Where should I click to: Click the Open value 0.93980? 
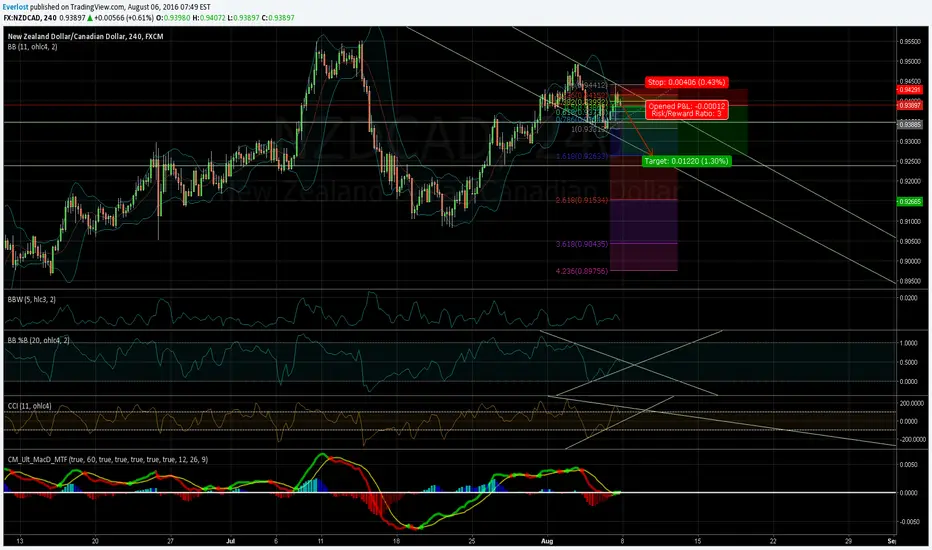click(177, 18)
